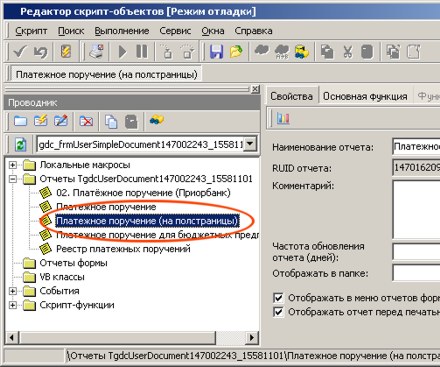Screen dimensions: 440x367
Task: Click the replace A-B binoculars icon
Action: [282, 52]
